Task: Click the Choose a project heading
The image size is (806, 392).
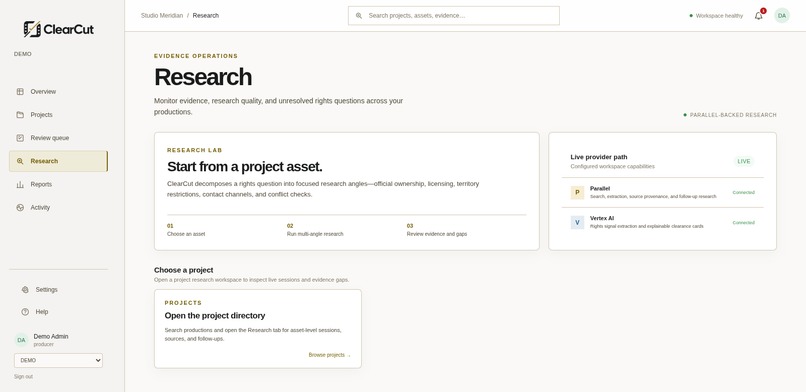Action: [184, 270]
